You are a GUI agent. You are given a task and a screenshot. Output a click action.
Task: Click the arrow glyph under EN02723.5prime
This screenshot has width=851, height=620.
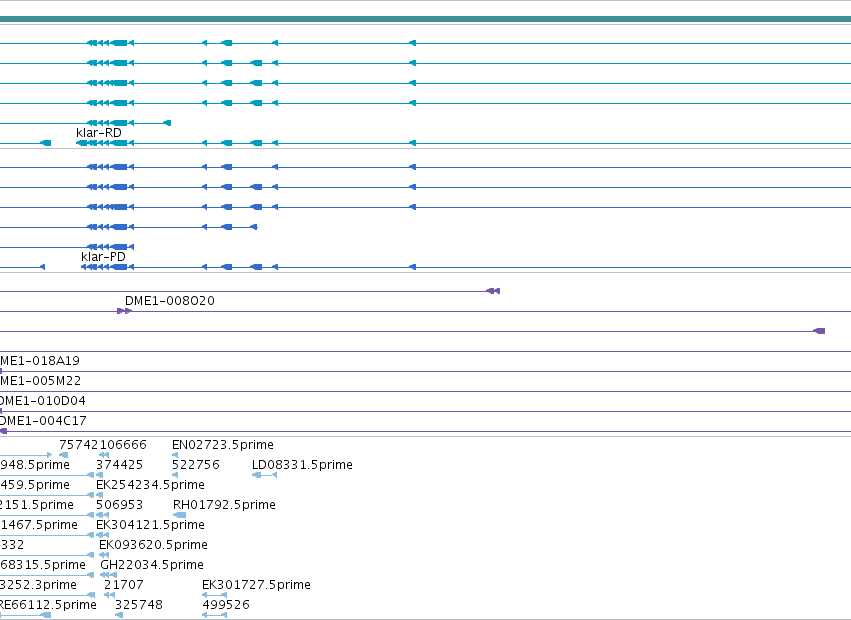point(175,455)
